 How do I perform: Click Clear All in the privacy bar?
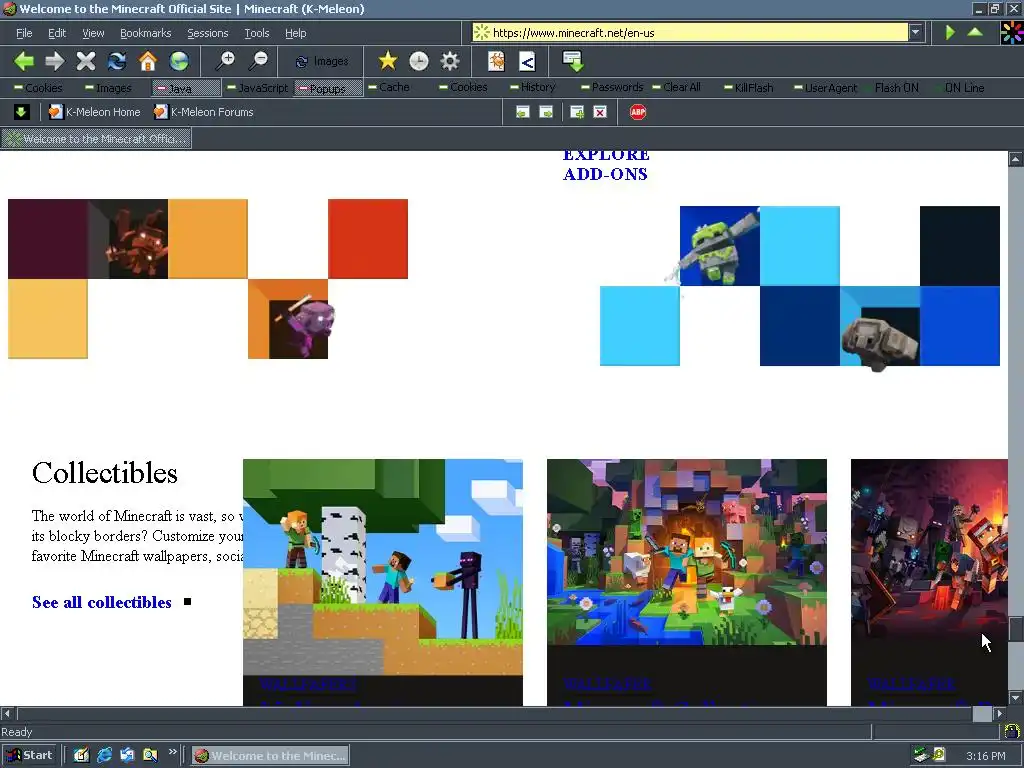677,87
